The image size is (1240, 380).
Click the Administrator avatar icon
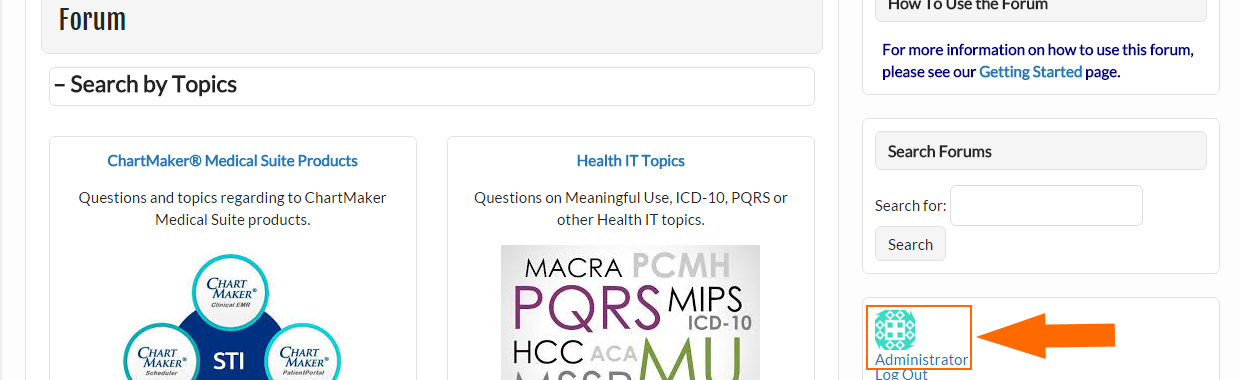coord(895,330)
